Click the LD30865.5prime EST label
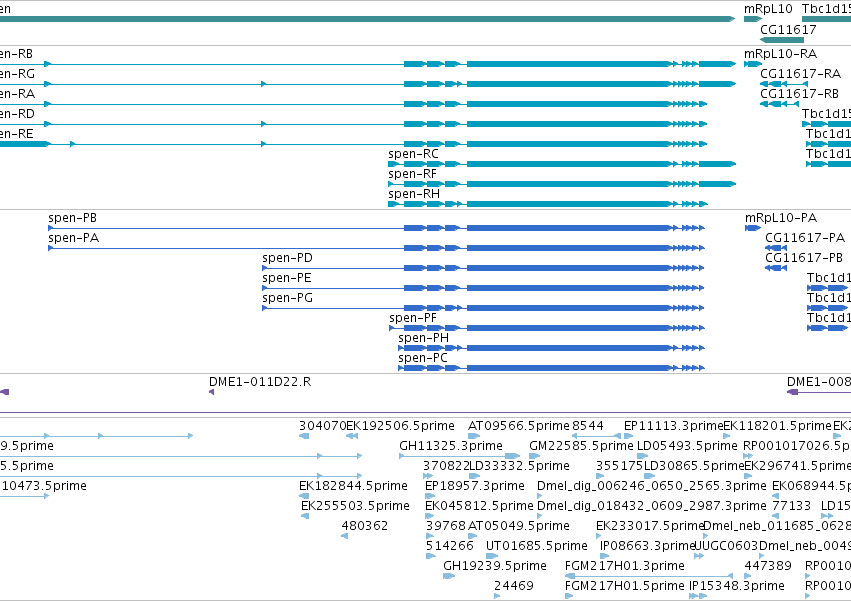 click(694, 466)
